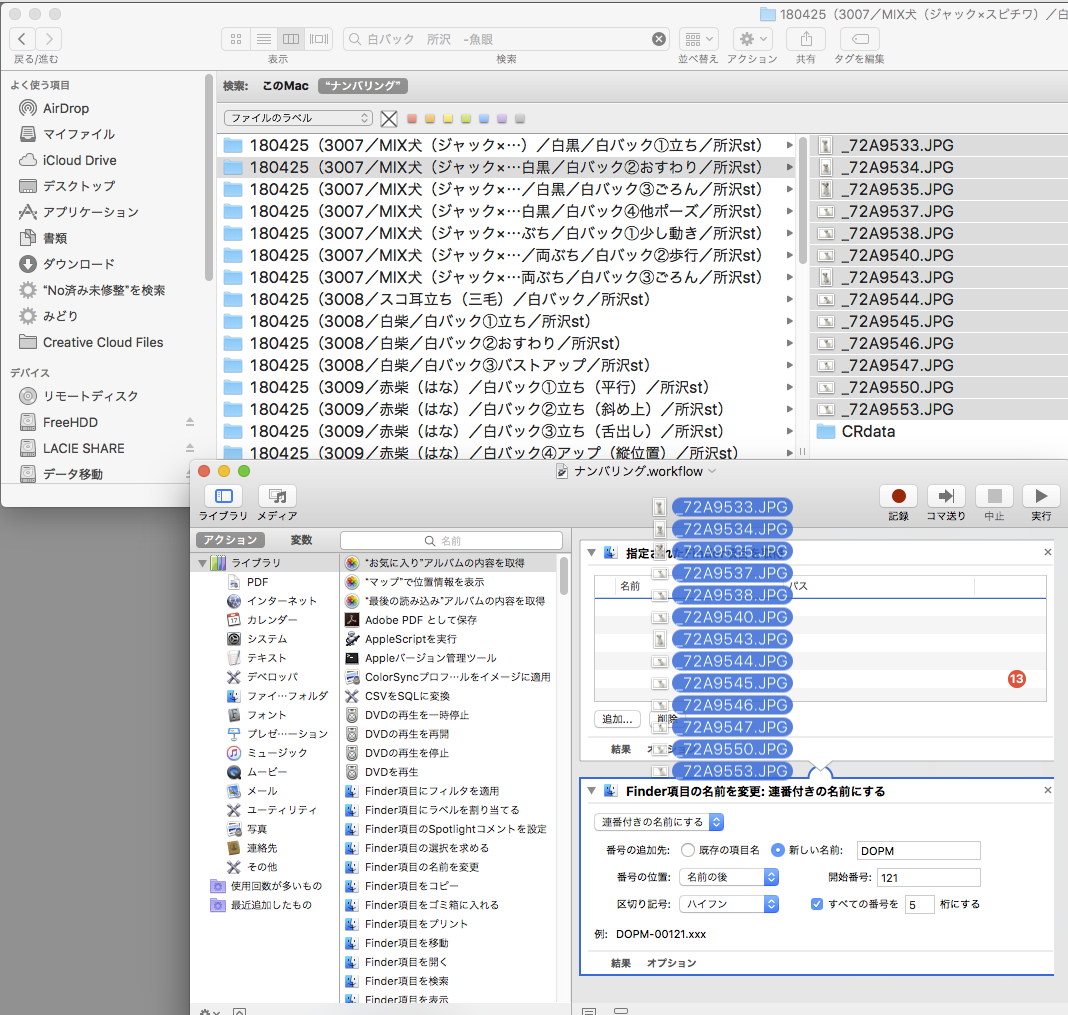Select the new name radio button
Viewport: 1068px width, 1015px height.
tap(778, 850)
